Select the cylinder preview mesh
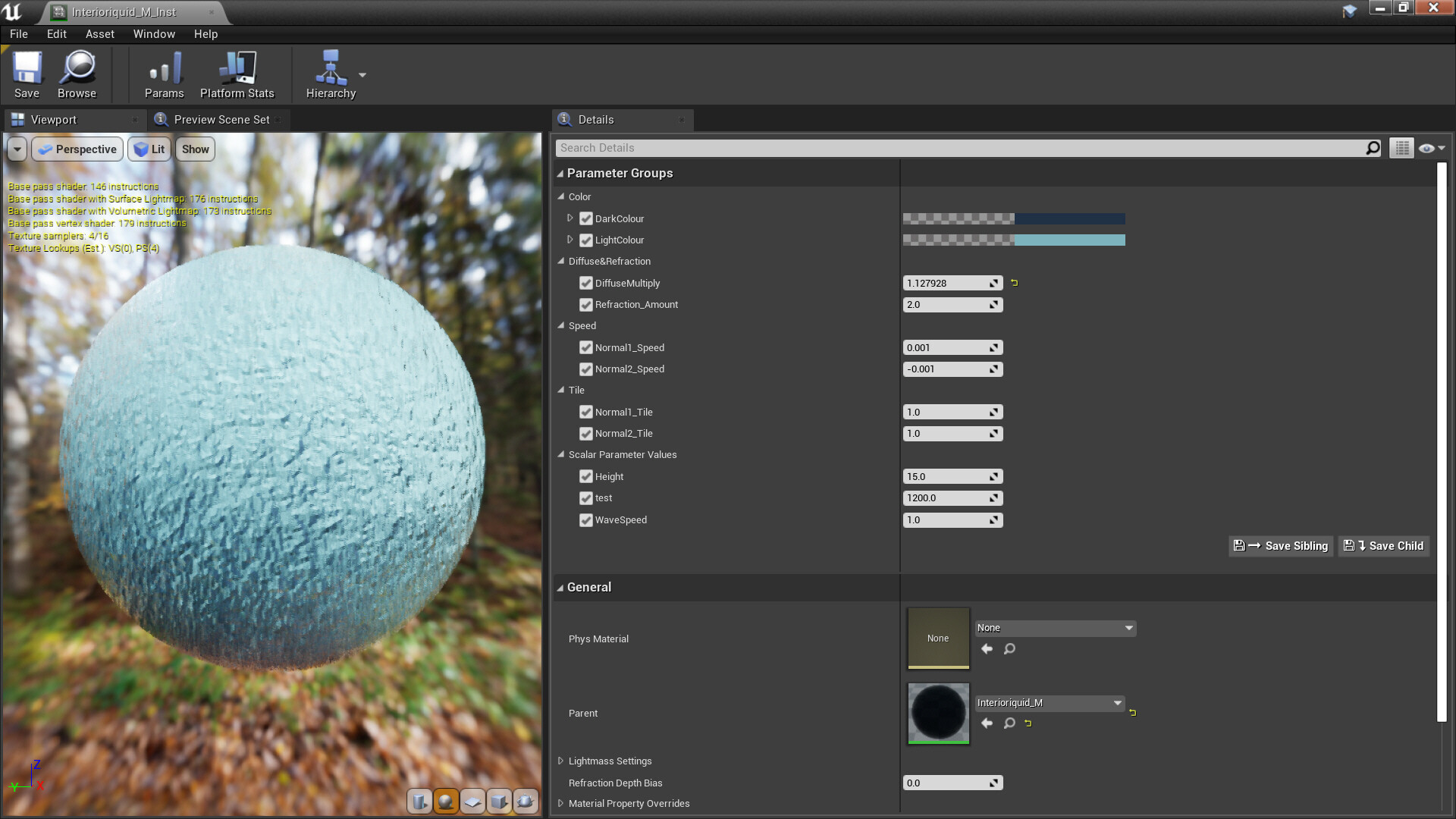1456x819 pixels. click(418, 802)
